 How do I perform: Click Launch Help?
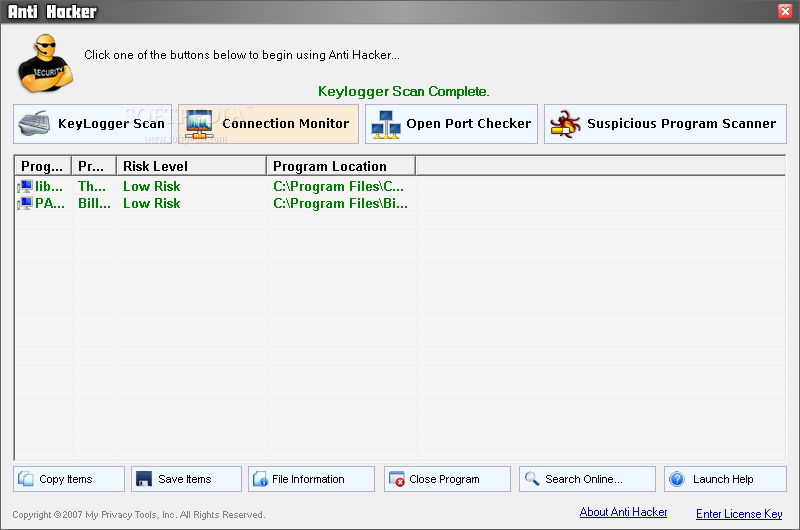[x=725, y=479]
